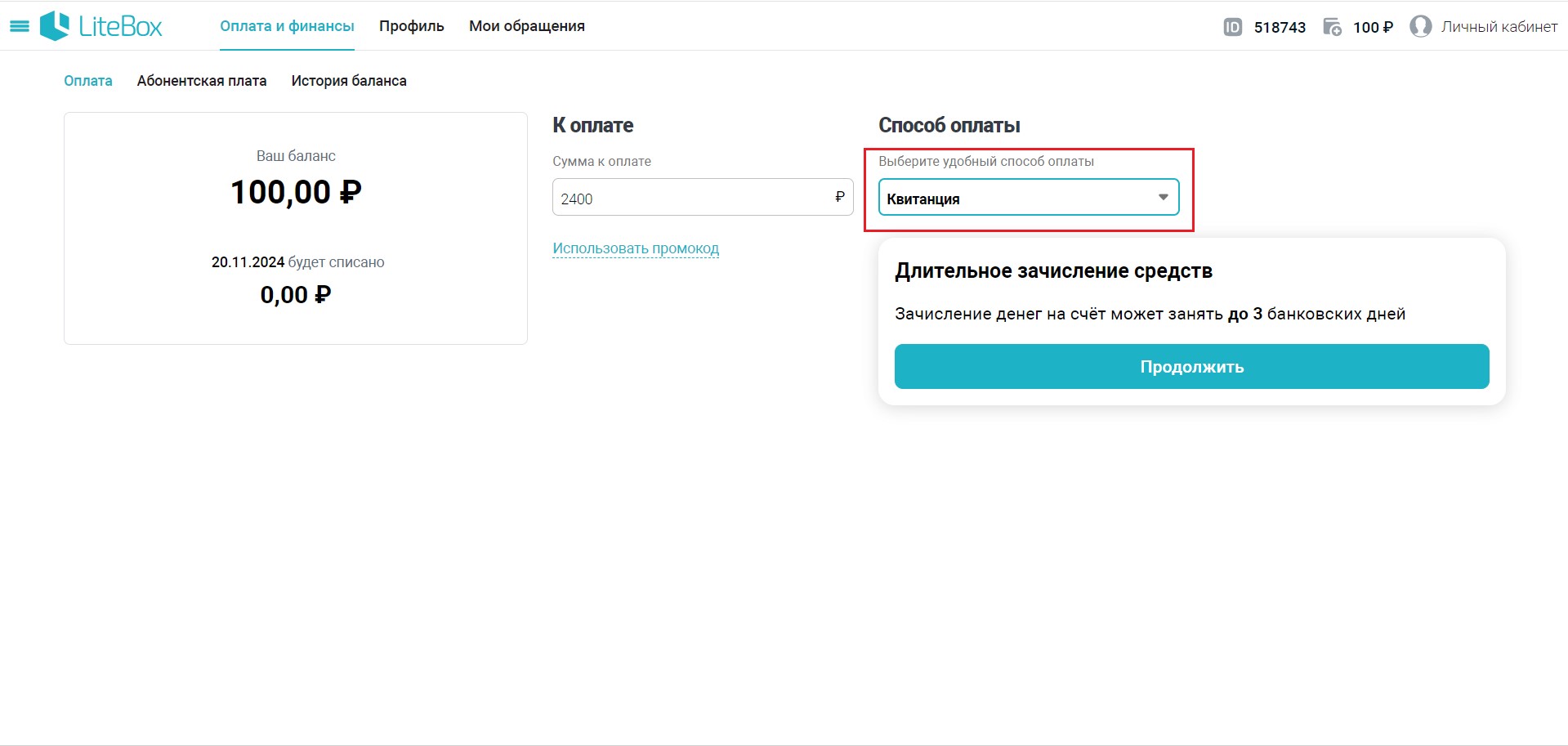Click the dropdown arrow beside Квитанция
This screenshot has width=1568, height=746.
(x=1163, y=197)
